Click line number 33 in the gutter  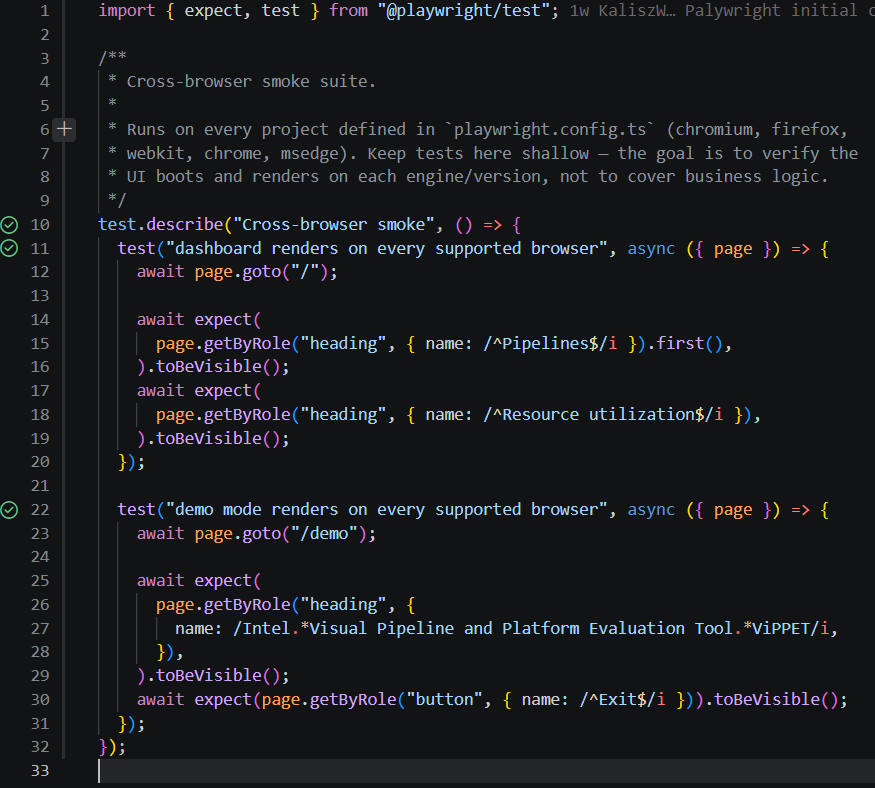coord(40,771)
